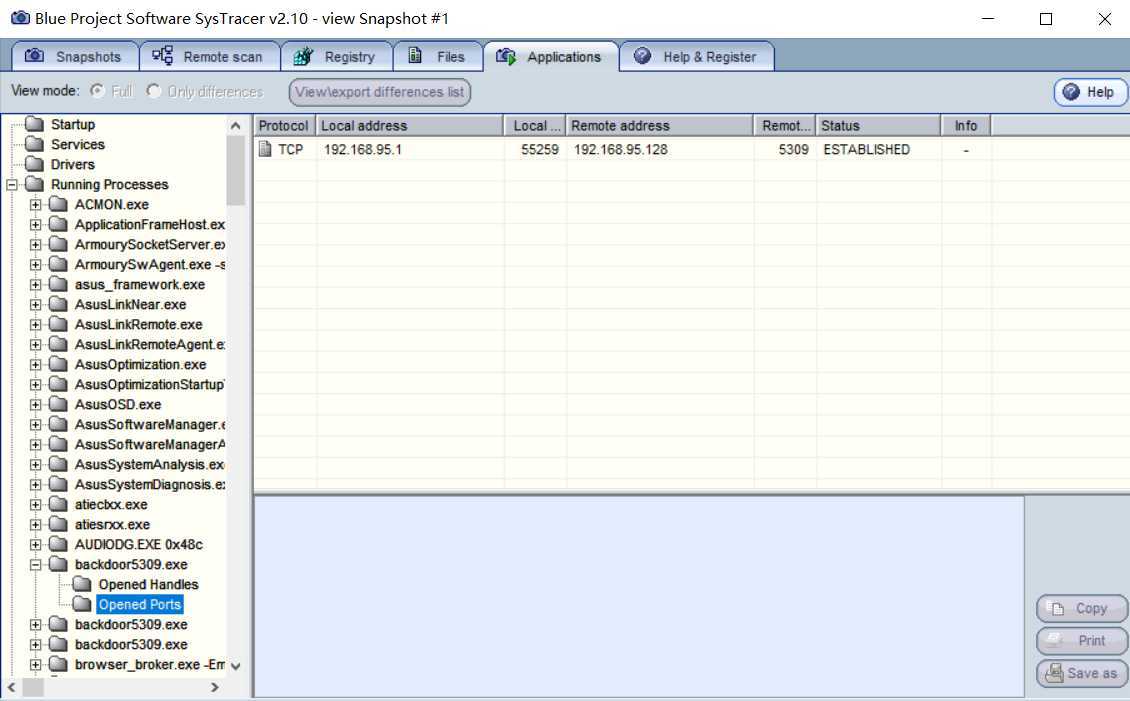Click the tree scroll up arrow
1130x701 pixels.
click(x=236, y=125)
